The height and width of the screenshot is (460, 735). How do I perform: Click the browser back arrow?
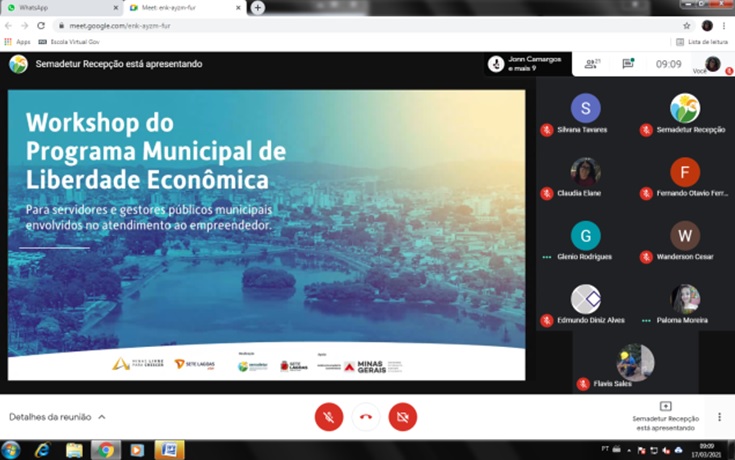pos(8,26)
